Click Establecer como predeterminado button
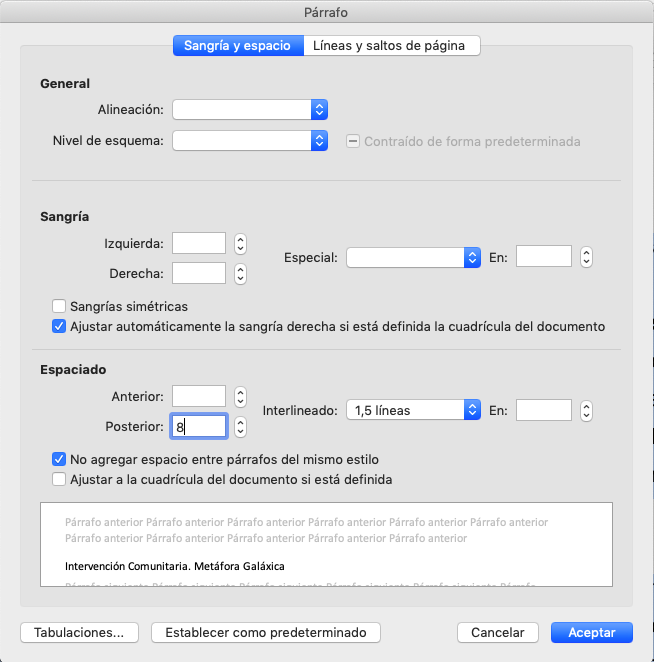The width and height of the screenshot is (654, 662). click(266, 632)
